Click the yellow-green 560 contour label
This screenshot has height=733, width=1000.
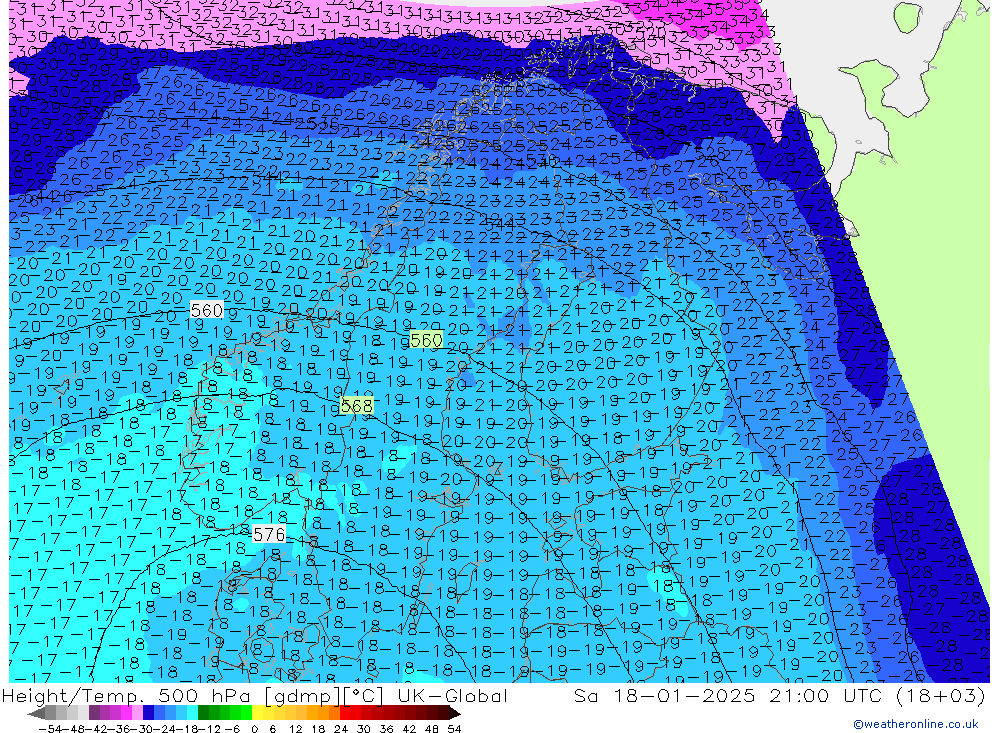426,340
